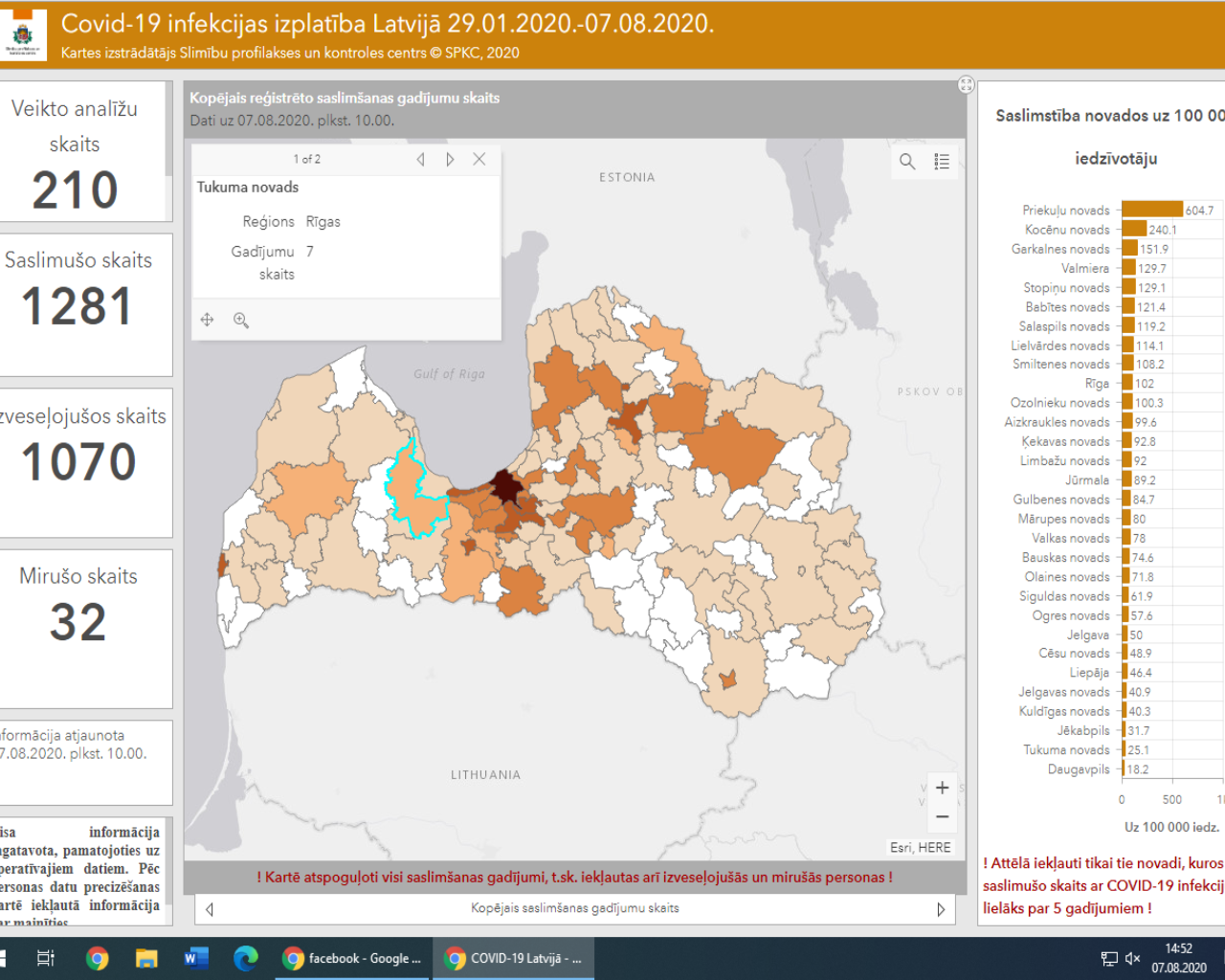Viewport: 1225px width, 980px height.
Task: Switch to previous map view arrow
Action: coord(210,909)
